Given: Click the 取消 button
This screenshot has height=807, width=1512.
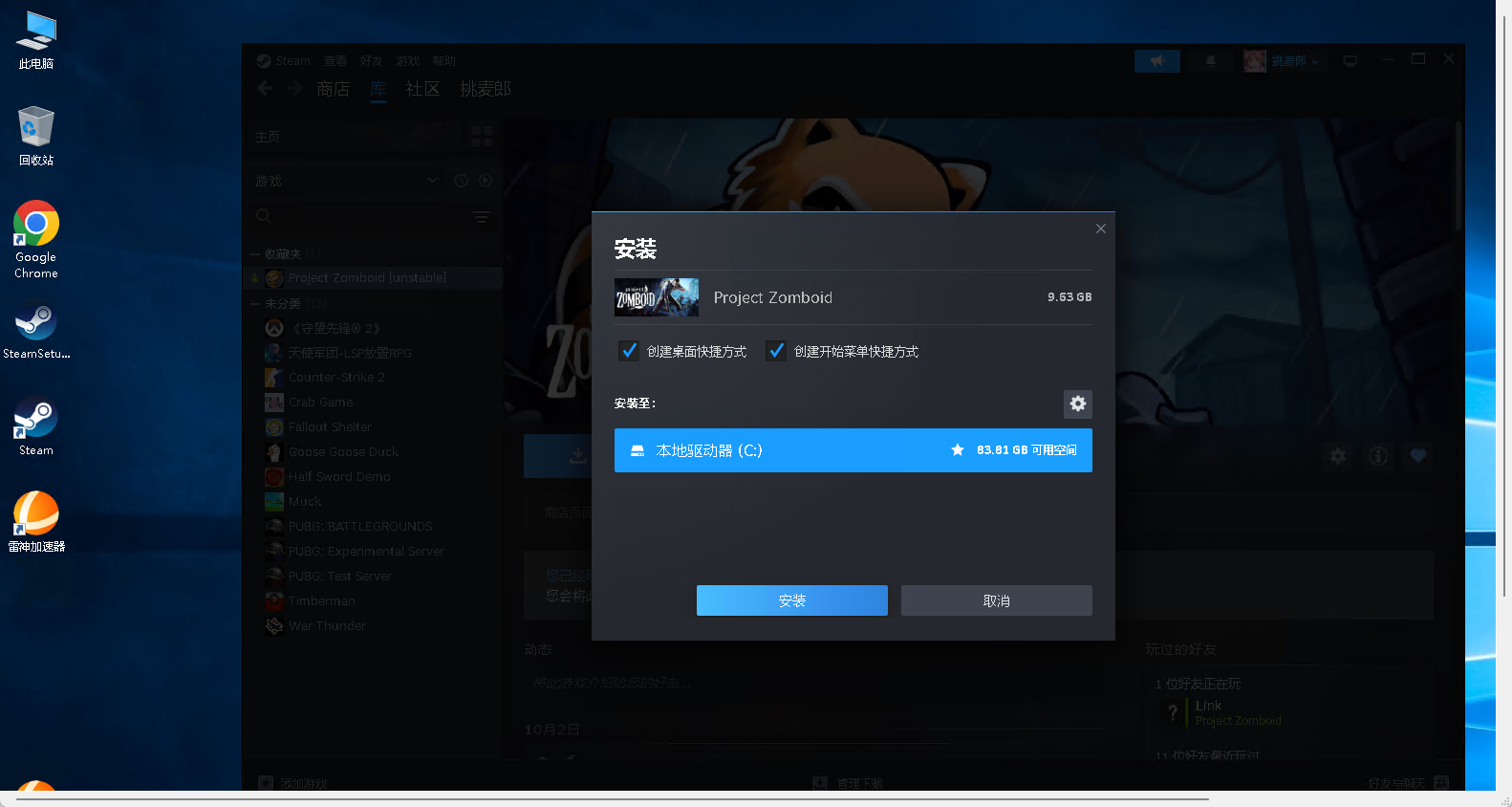Looking at the screenshot, I should (x=996, y=600).
